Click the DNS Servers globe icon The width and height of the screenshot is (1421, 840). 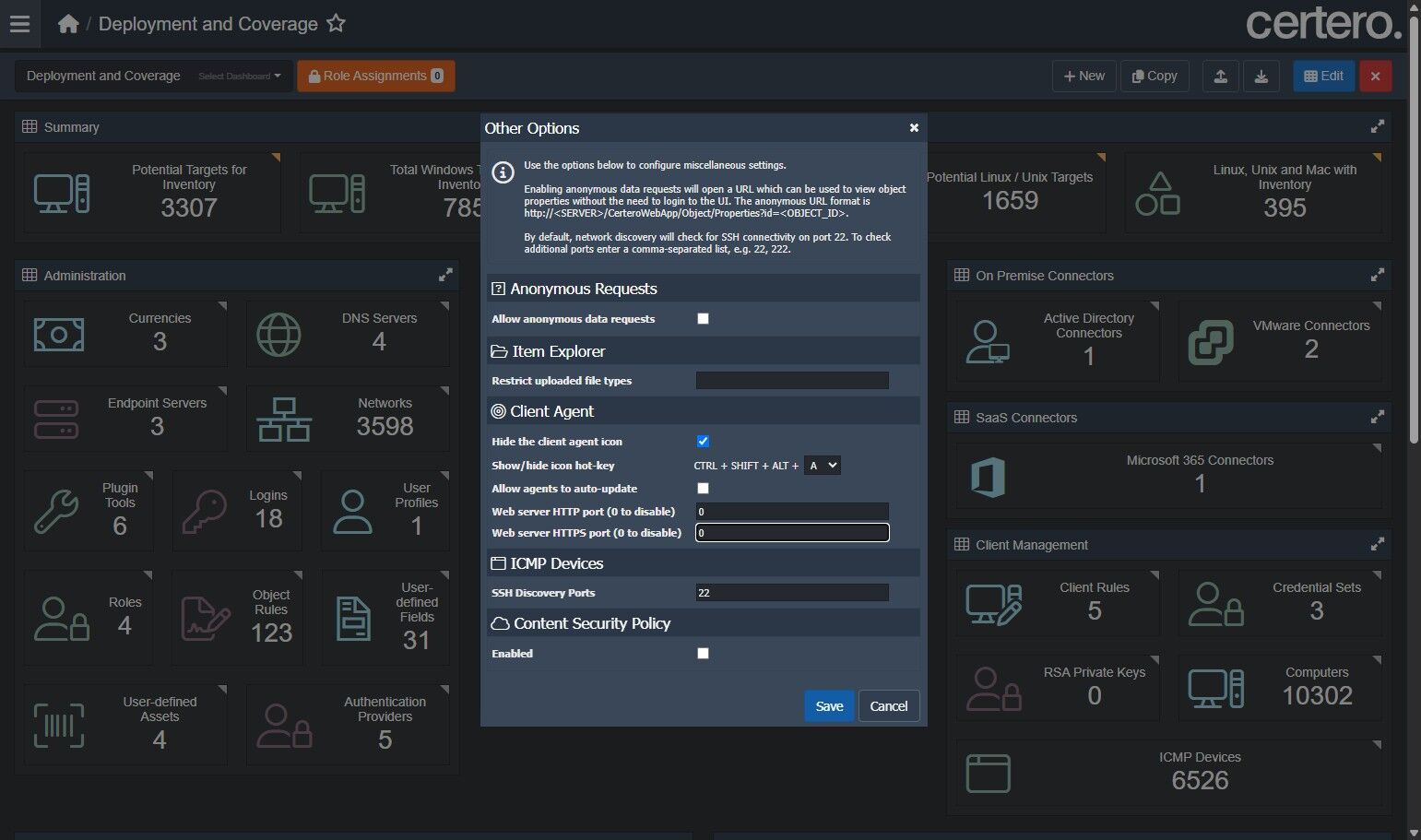pyautogui.click(x=278, y=334)
